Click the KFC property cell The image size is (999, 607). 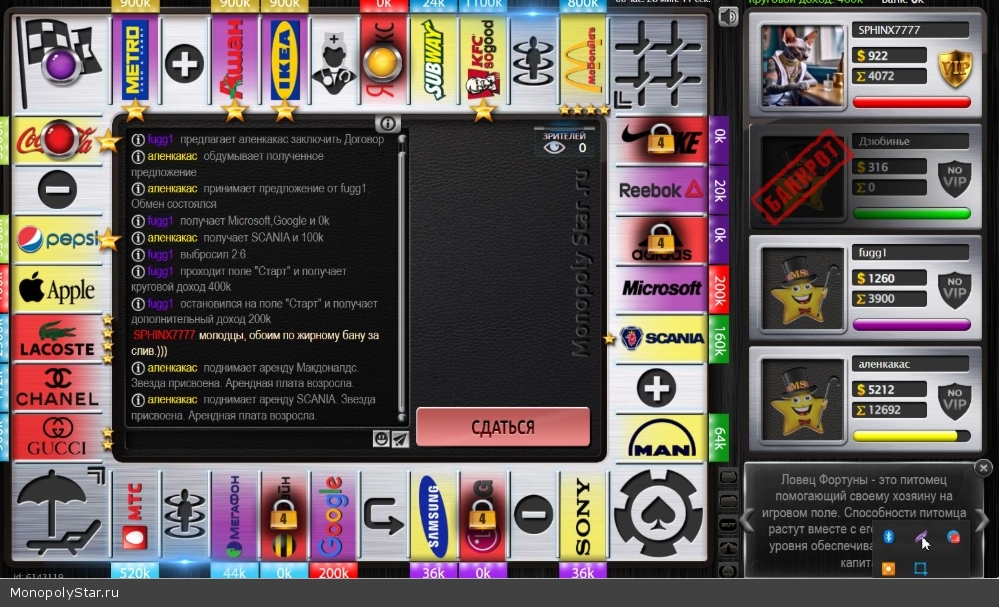pyautogui.click(x=483, y=61)
